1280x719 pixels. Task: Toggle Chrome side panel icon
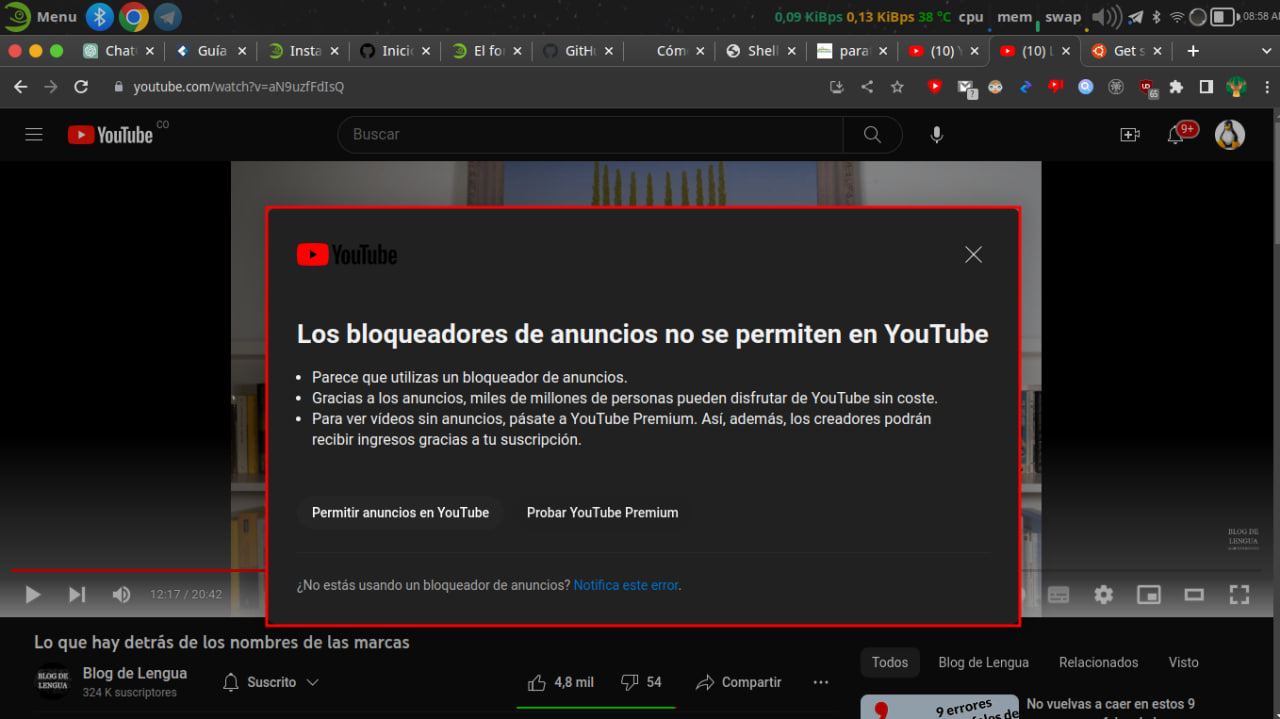1206,87
